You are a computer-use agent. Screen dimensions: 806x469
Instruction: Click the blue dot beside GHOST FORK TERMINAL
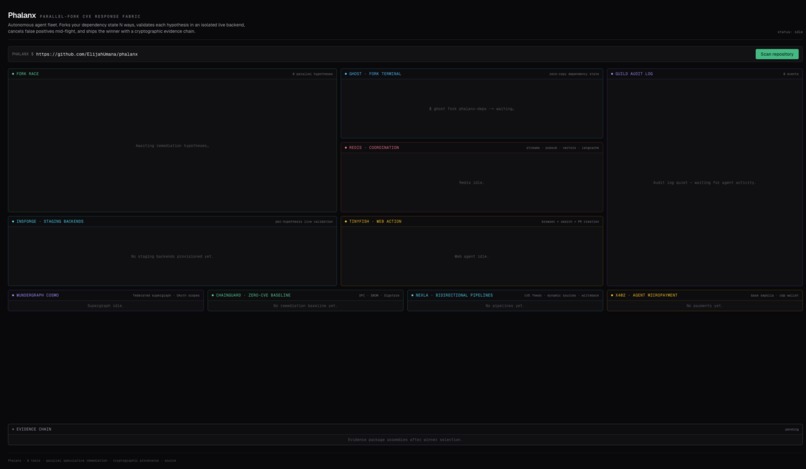[345, 74]
